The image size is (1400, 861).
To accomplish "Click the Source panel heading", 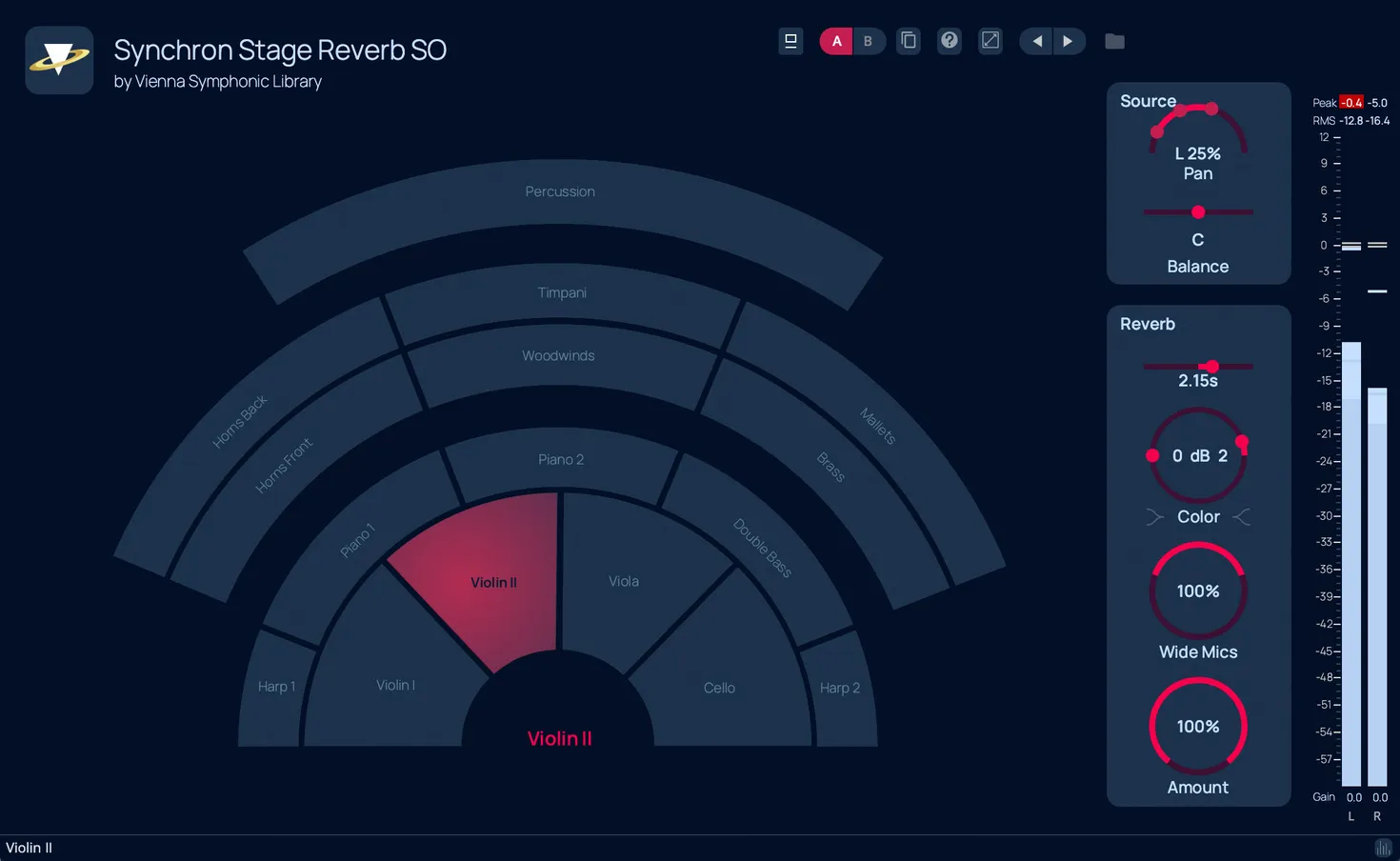I will [x=1148, y=101].
